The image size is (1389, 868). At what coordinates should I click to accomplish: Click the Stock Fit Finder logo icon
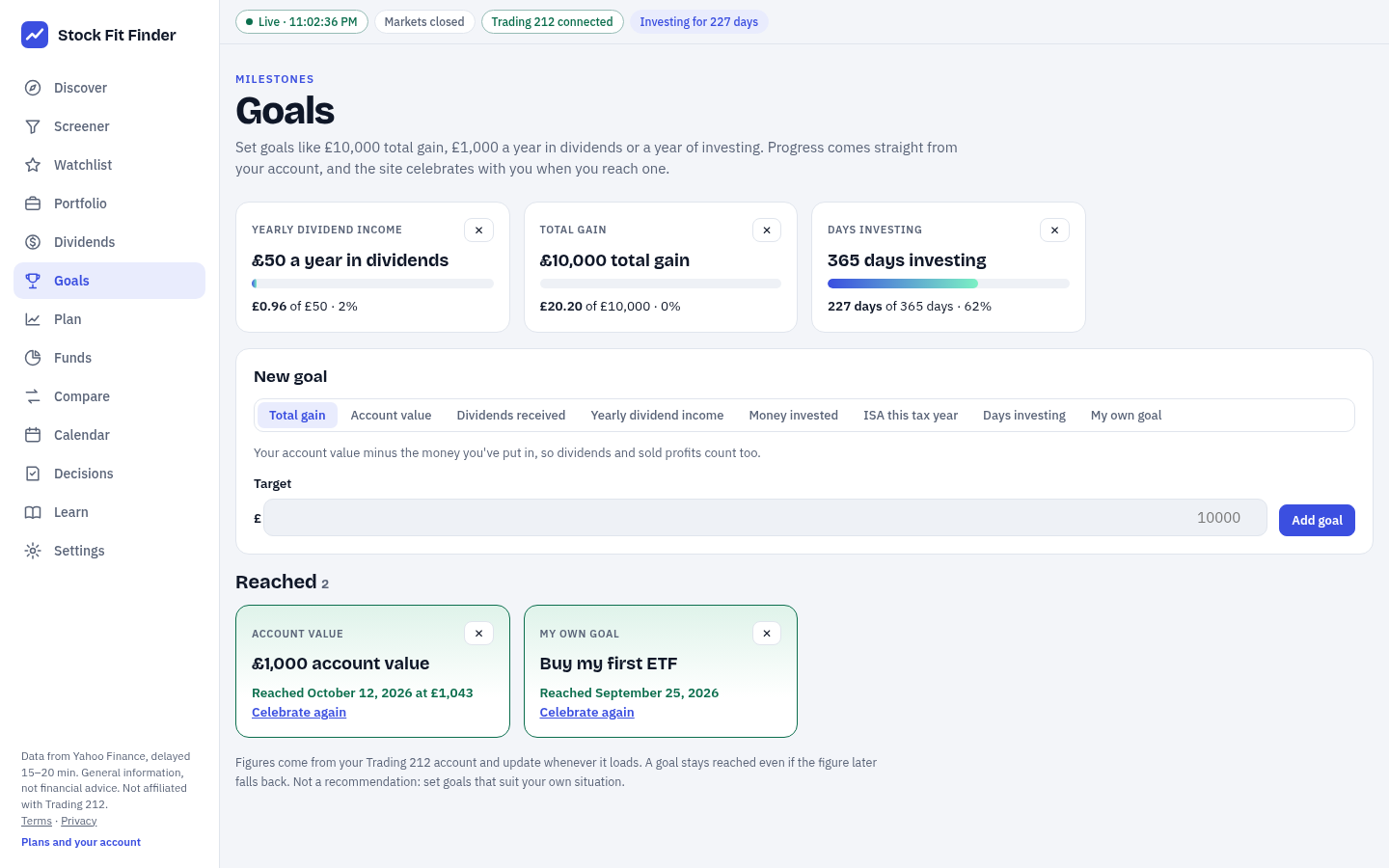point(35,35)
